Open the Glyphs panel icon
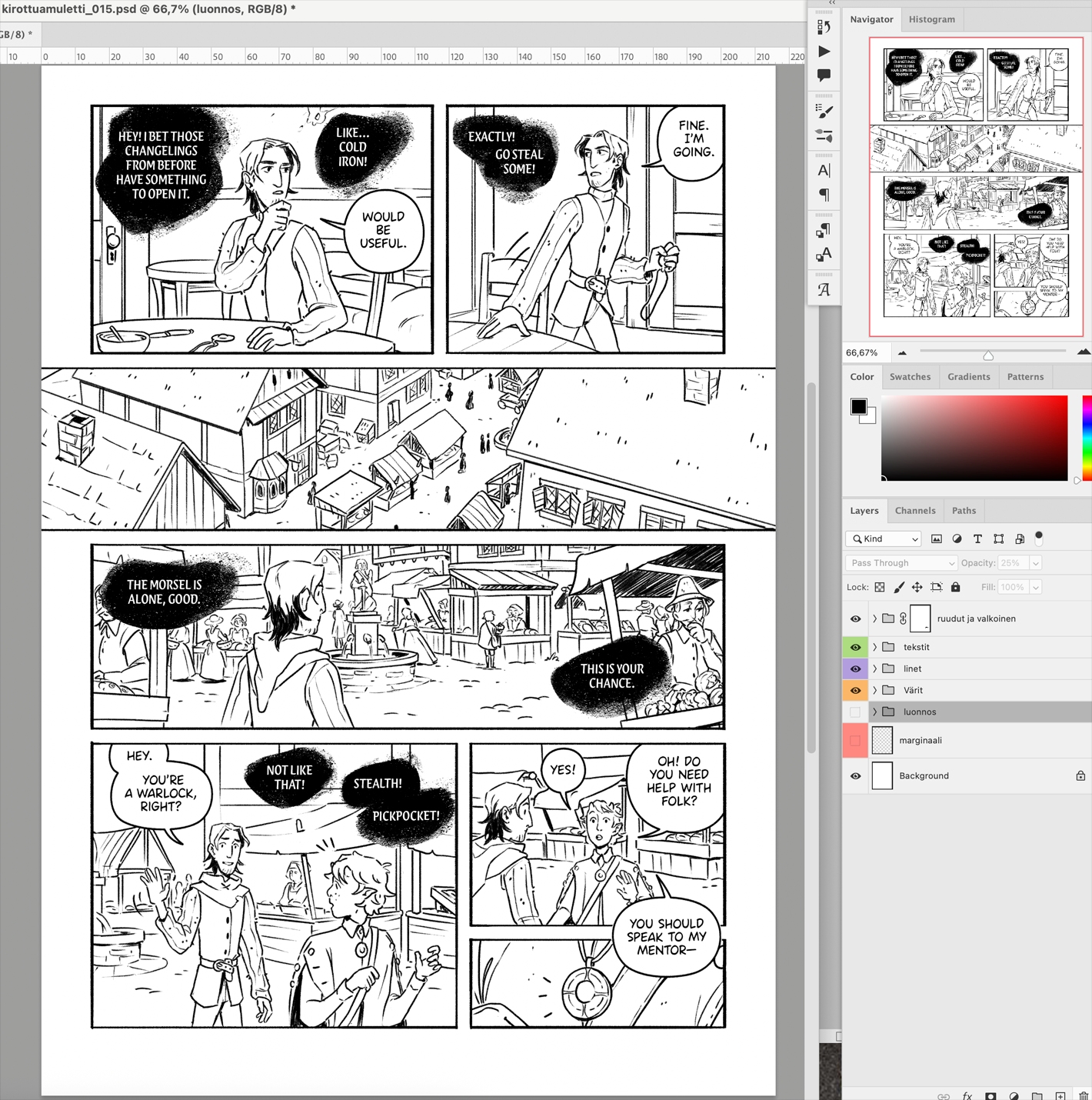 click(824, 290)
